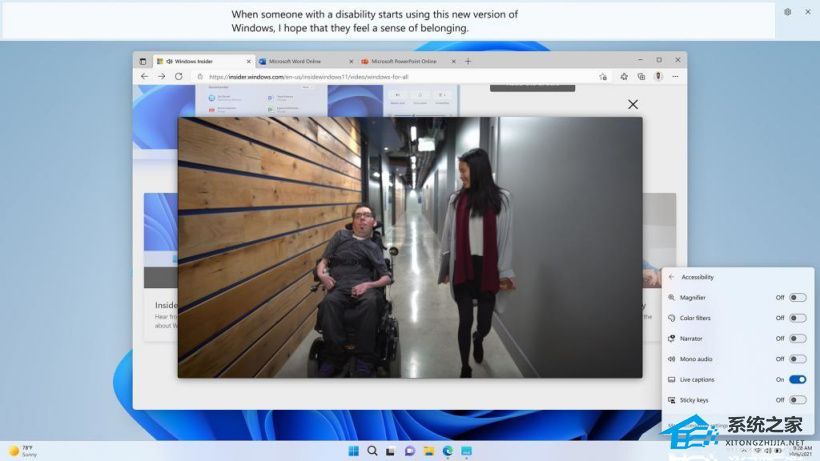Launch File Explorer from taskbar
Image resolution: width=820 pixels, height=461 pixels.
[x=428, y=451]
